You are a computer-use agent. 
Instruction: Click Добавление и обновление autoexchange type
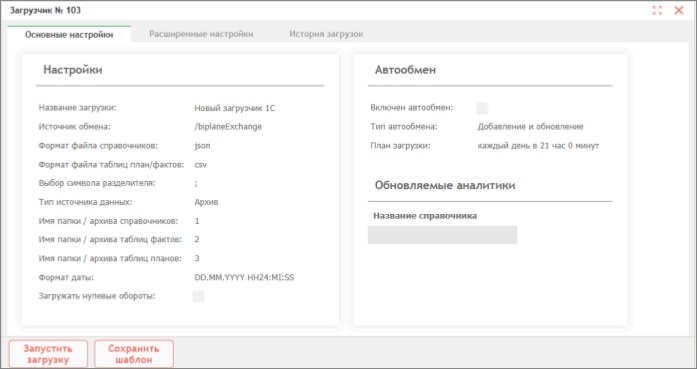pos(530,127)
